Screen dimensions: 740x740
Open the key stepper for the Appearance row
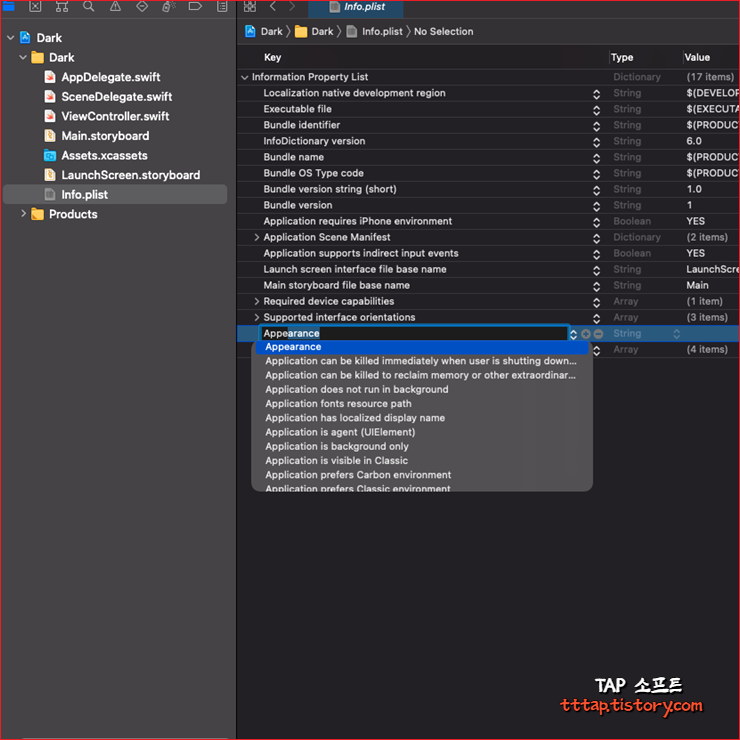point(573,334)
